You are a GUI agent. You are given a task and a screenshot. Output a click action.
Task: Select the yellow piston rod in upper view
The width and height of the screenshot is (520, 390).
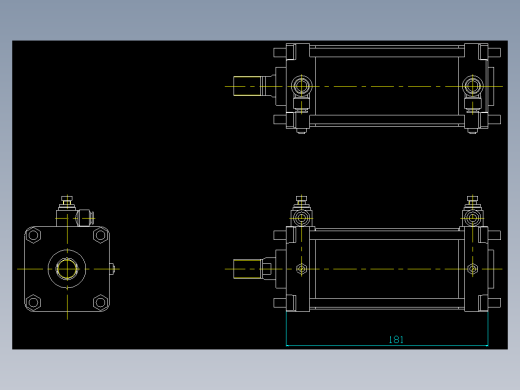(x=248, y=86)
